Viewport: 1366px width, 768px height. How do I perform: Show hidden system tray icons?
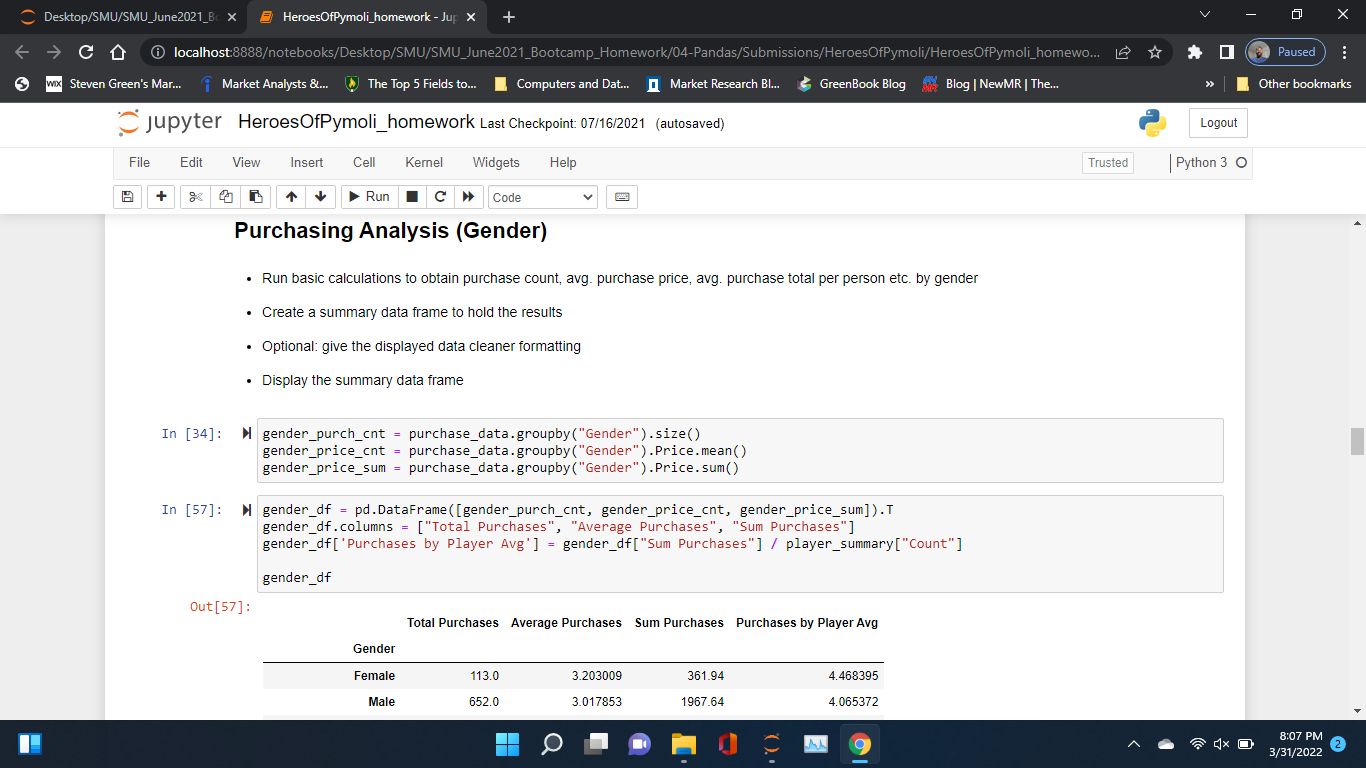pyautogui.click(x=1134, y=744)
